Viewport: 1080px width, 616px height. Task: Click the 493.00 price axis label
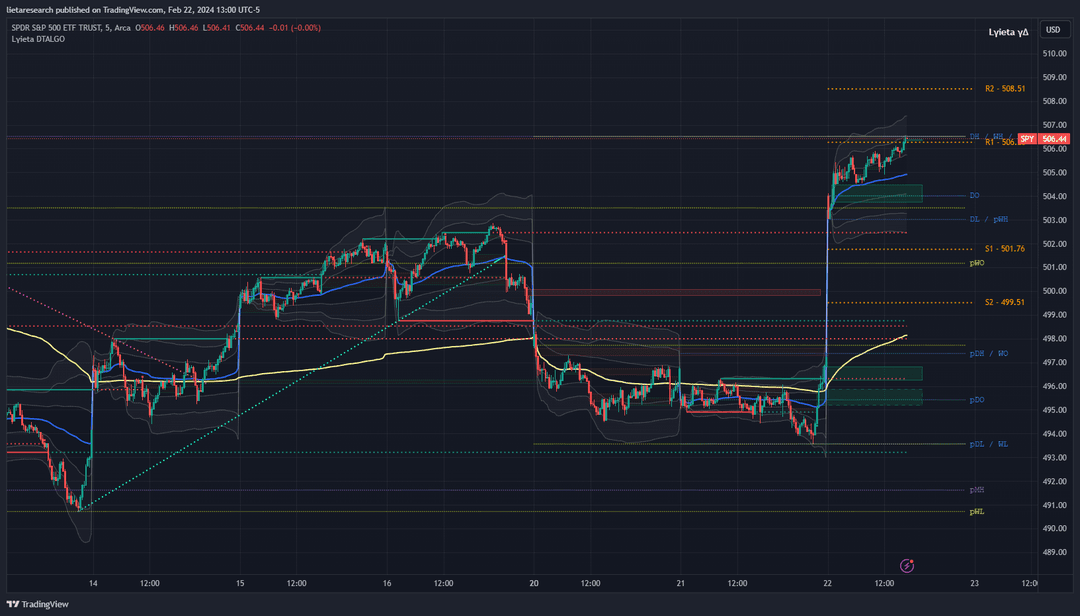point(1054,458)
